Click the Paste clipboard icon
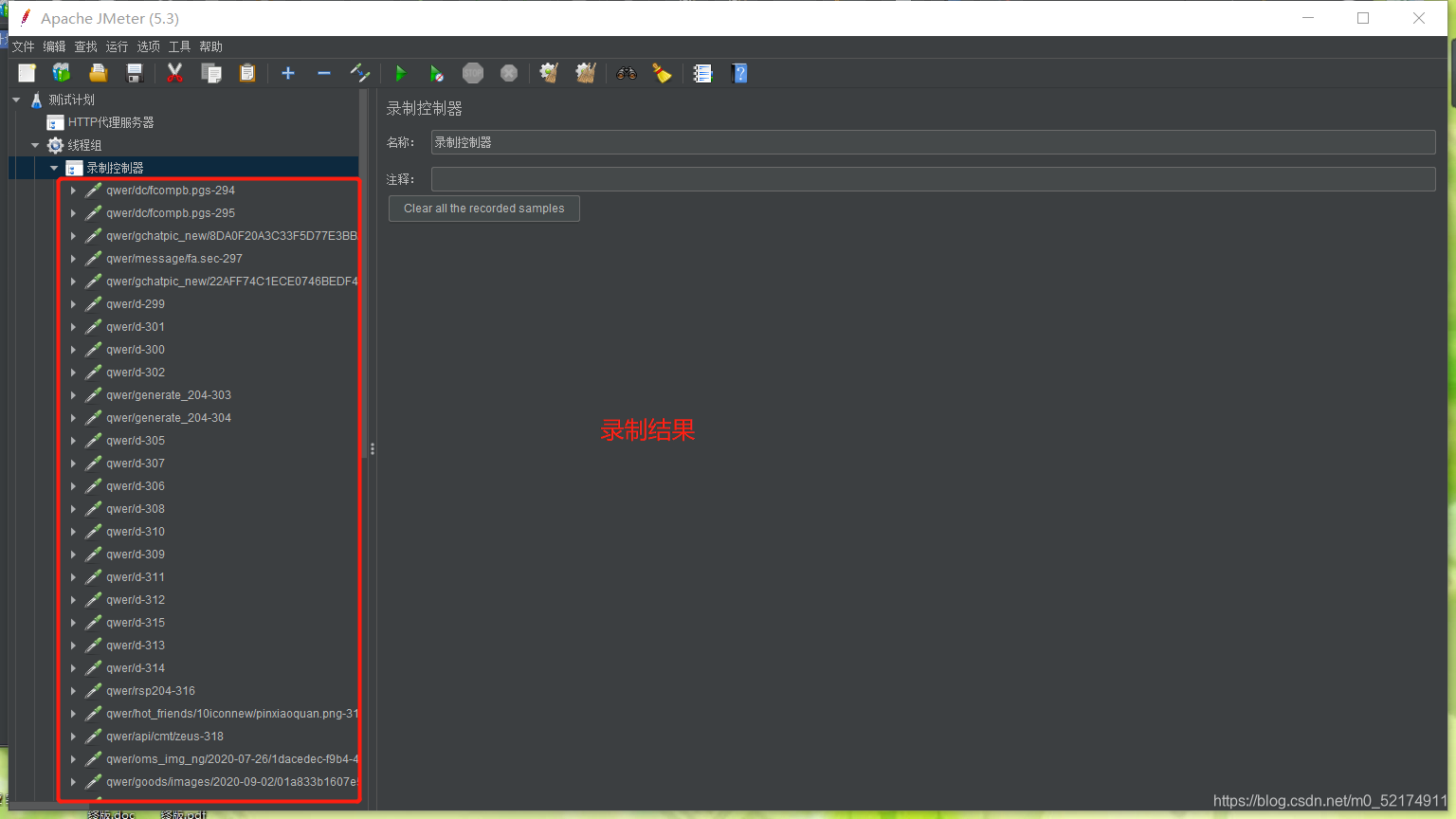Image resolution: width=1456 pixels, height=819 pixels. [247, 73]
